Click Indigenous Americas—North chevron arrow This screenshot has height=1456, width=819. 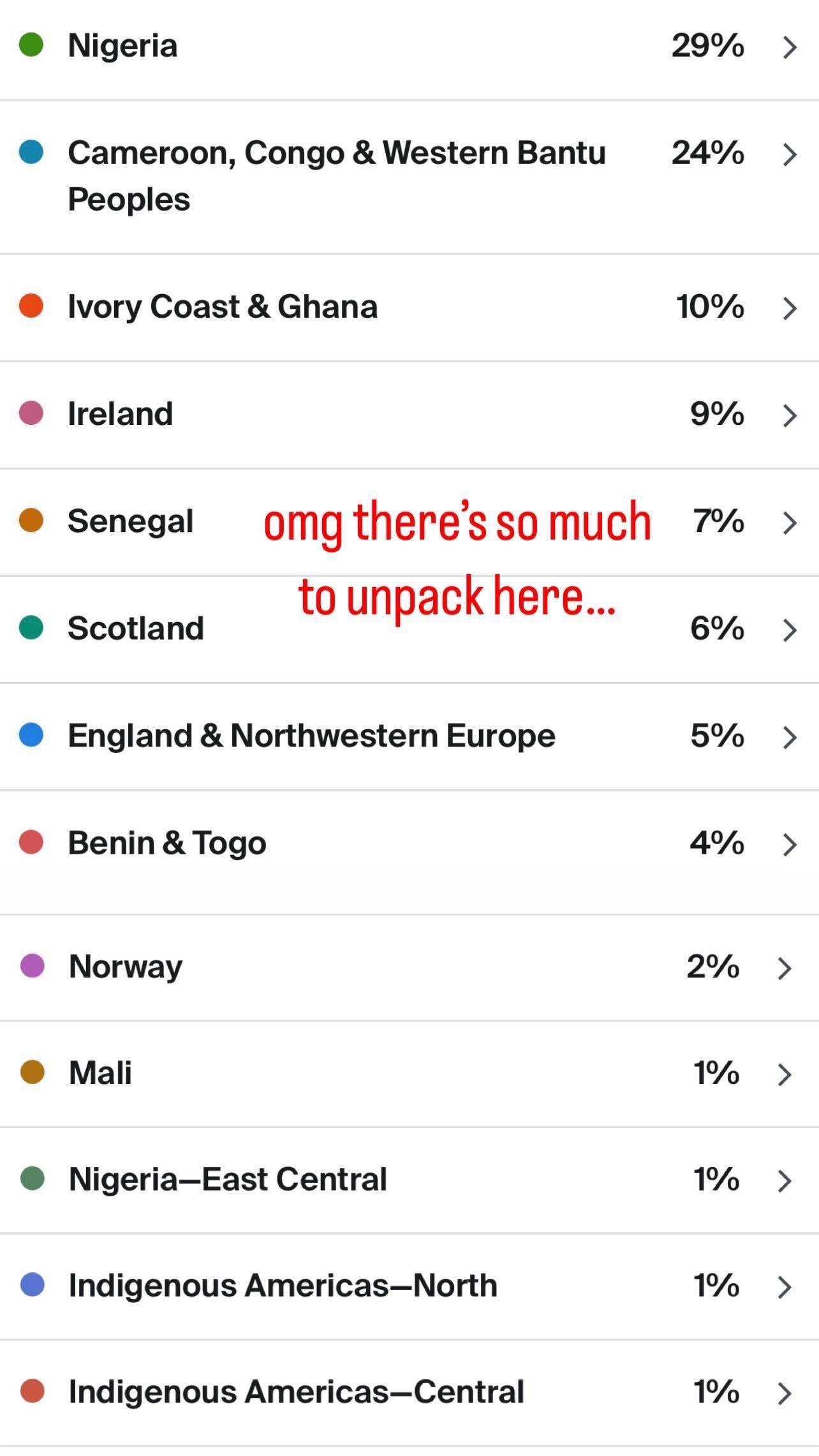[x=785, y=1288]
